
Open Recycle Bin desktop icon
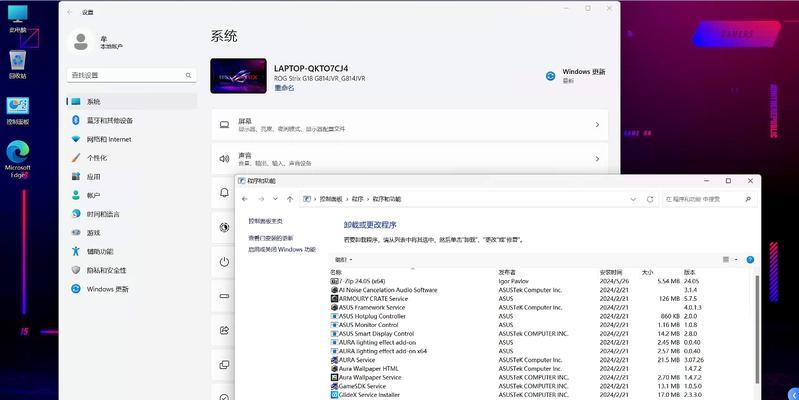pyautogui.click(x=17, y=65)
